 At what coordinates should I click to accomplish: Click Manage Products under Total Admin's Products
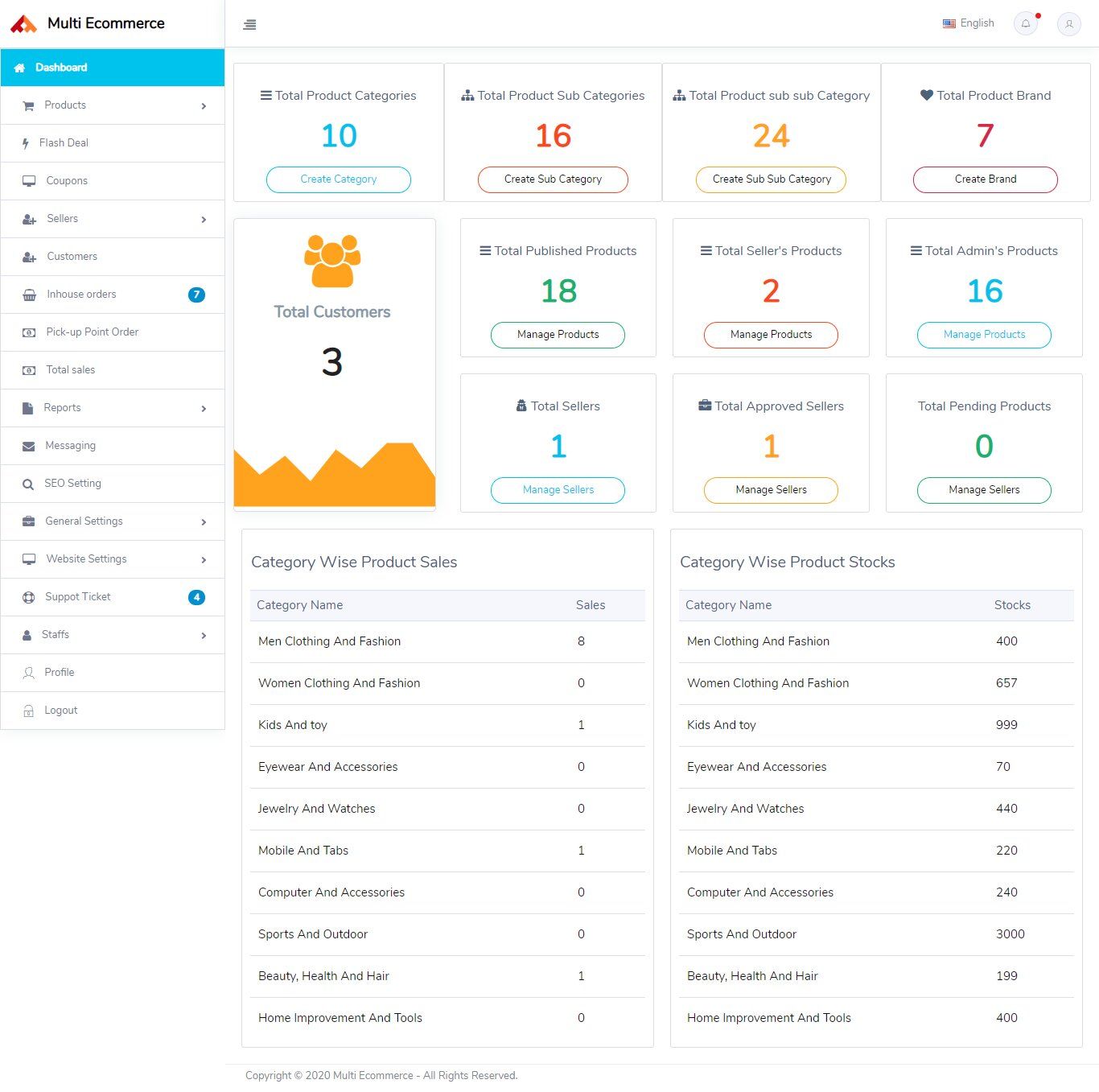tap(984, 335)
